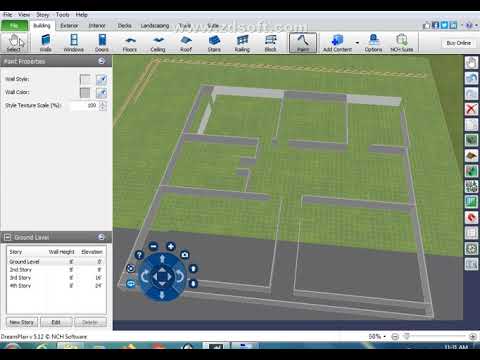Image resolution: width=480 pixels, height=360 pixels.
Task: Open the View menu
Action: (x=24, y=15)
